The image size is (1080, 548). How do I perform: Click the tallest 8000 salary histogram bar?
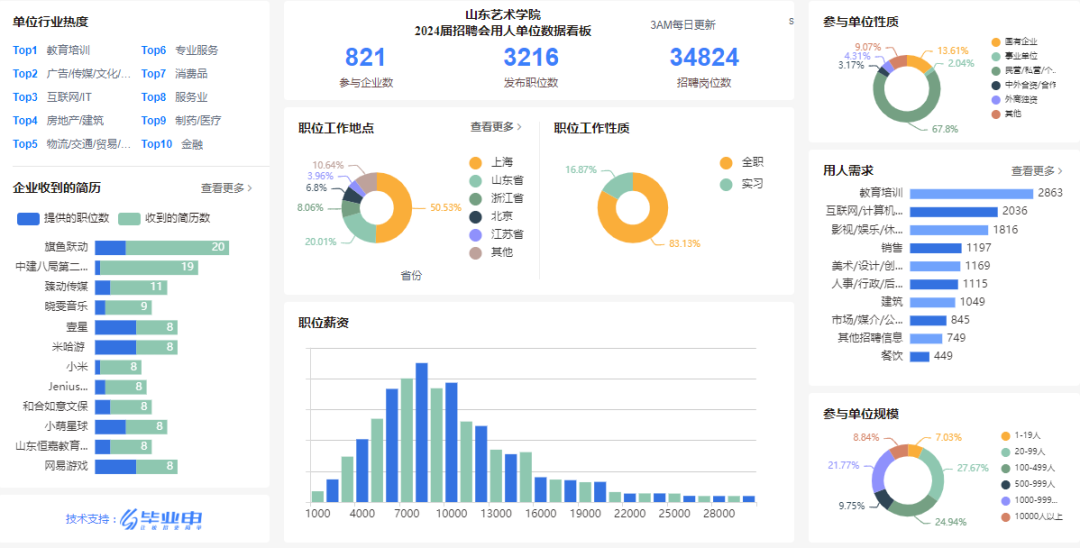pos(422,432)
